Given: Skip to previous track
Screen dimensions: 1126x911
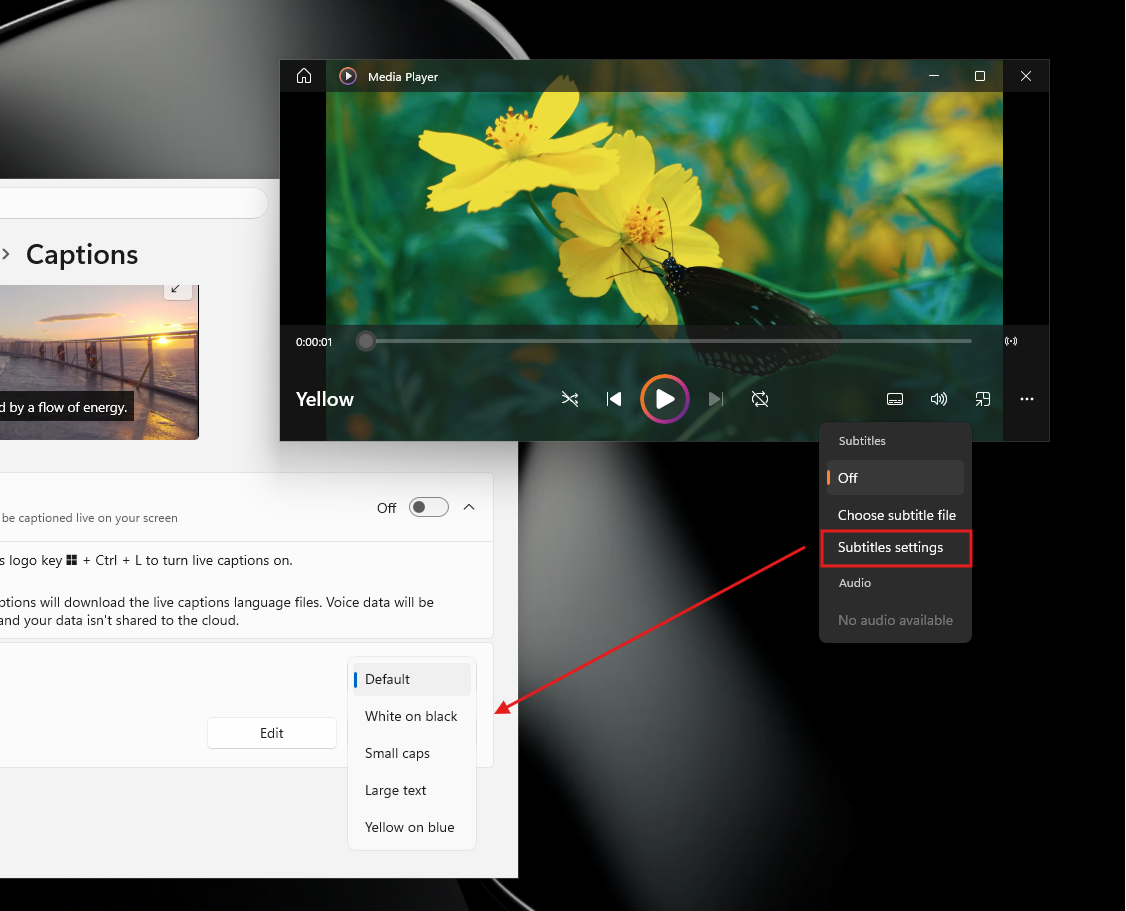Looking at the screenshot, I should pos(614,399).
